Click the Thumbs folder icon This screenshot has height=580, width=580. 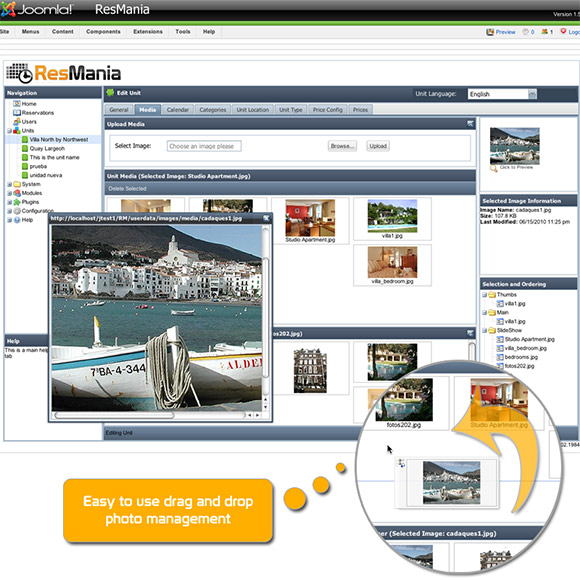[x=492, y=294]
